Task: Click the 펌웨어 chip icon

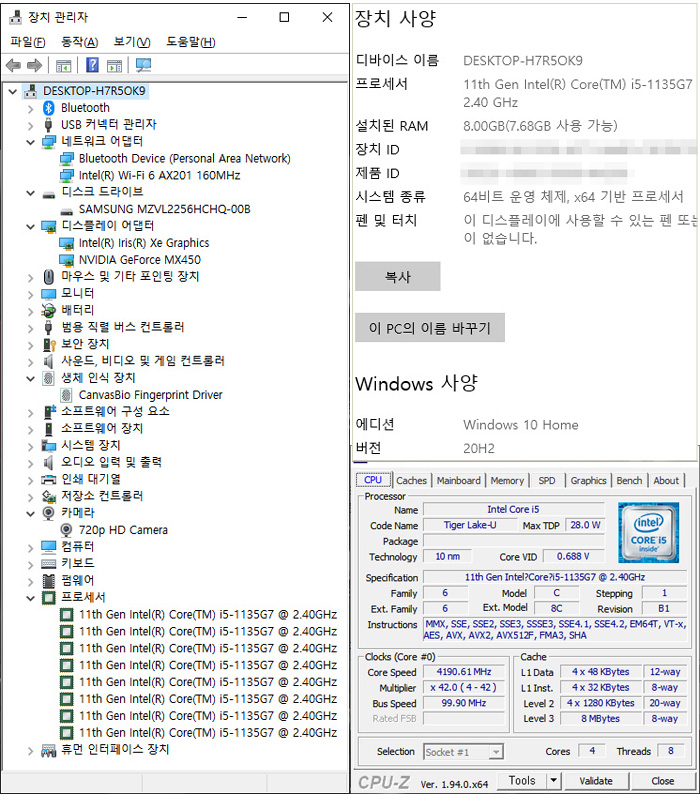Action: tap(48, 580)
